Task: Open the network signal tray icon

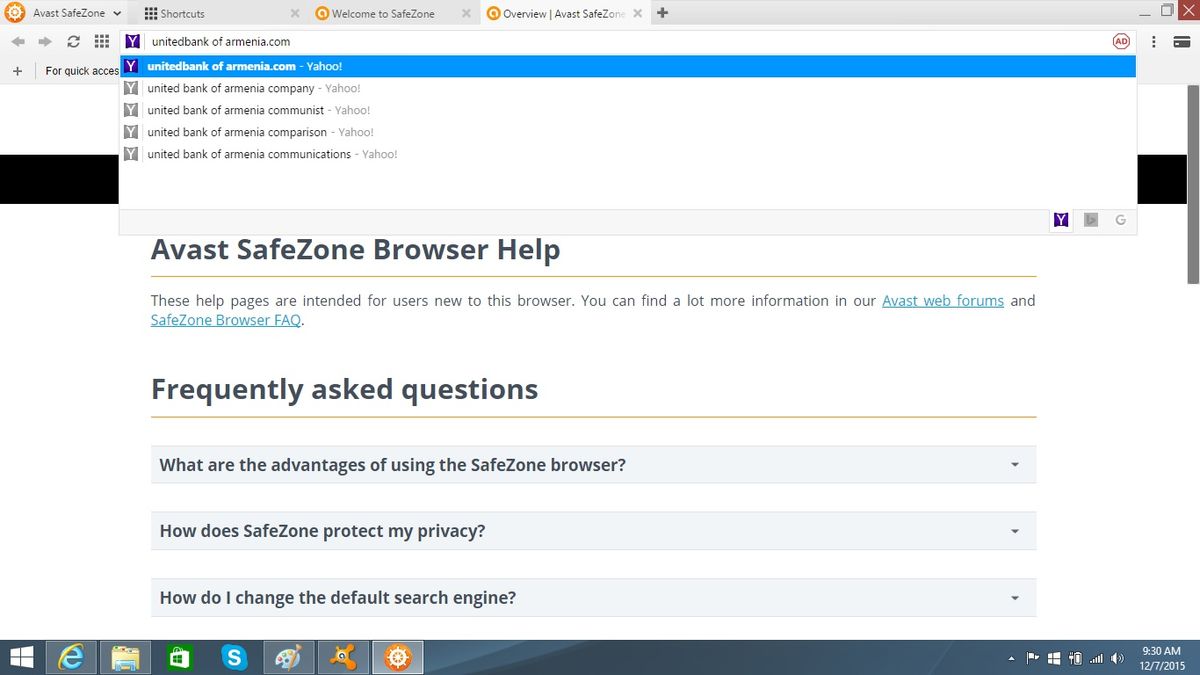Action: (1097, 658)
